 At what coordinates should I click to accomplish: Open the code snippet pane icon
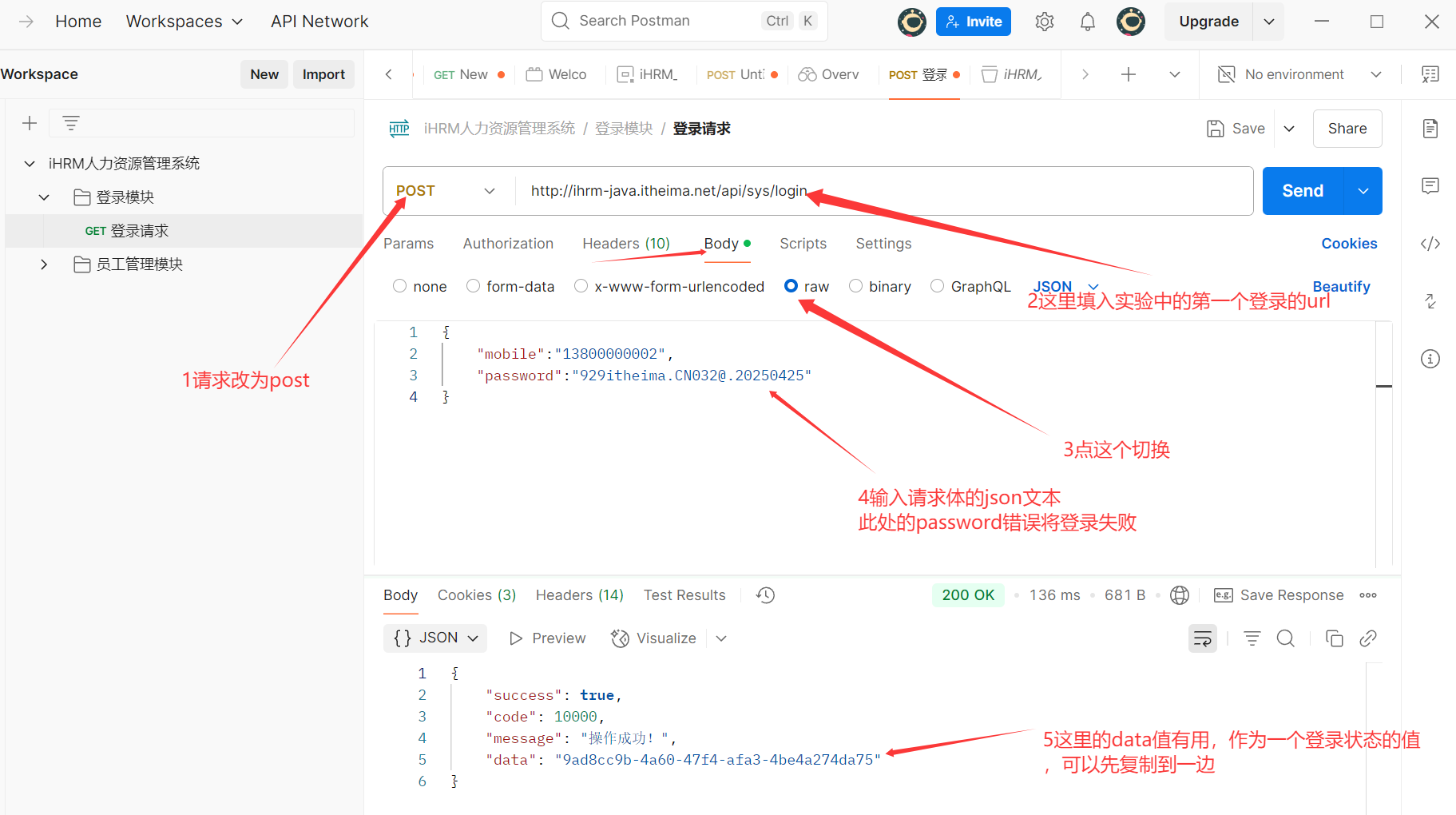1430,244
